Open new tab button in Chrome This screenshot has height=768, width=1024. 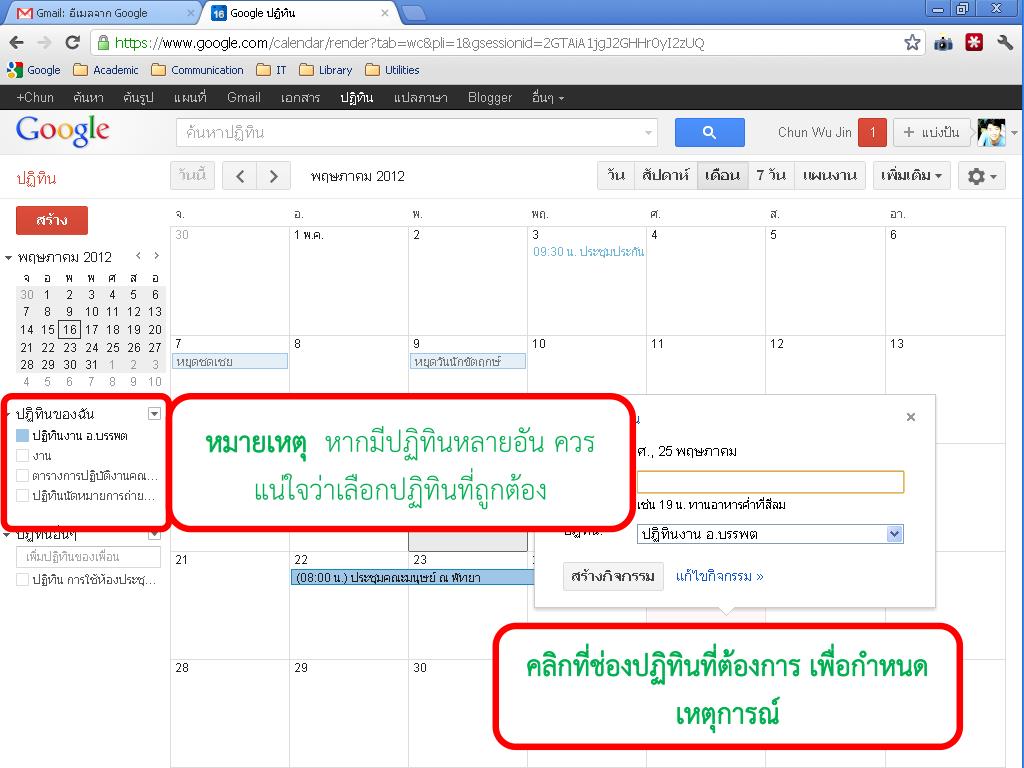point(413,12)
